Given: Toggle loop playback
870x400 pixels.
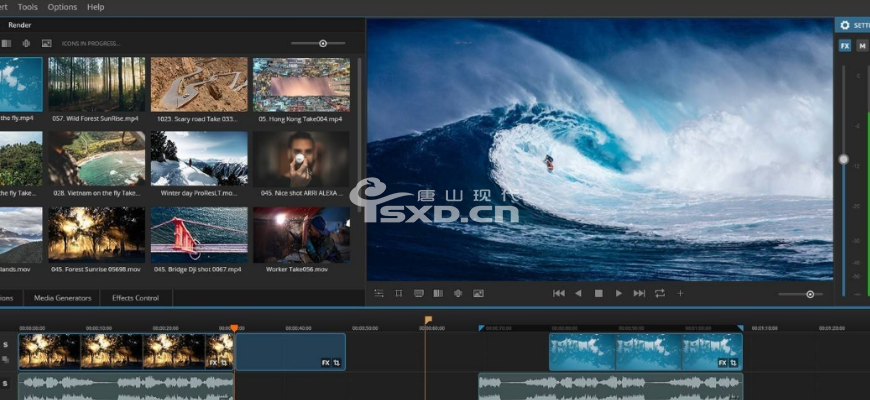Looking at the screenshot, I should point(660,293).
